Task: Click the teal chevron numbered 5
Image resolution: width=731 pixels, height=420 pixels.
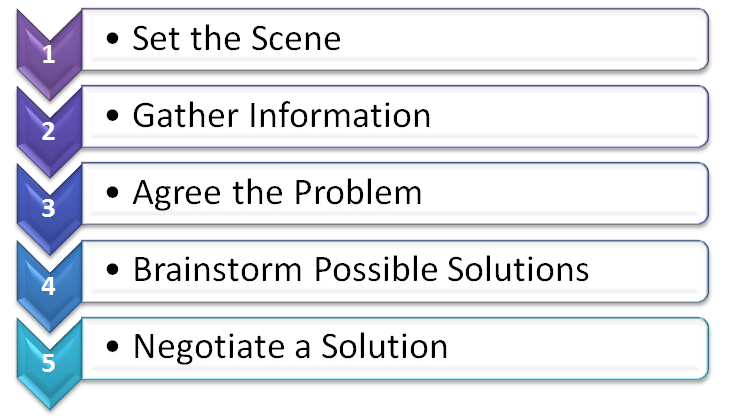Action: pyautogui.click(x=49, y=363)
